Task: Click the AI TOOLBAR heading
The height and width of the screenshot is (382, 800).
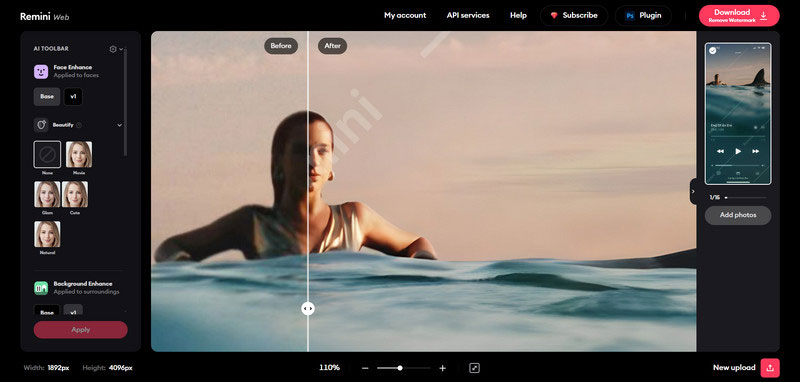Action: tap(51, 49)
